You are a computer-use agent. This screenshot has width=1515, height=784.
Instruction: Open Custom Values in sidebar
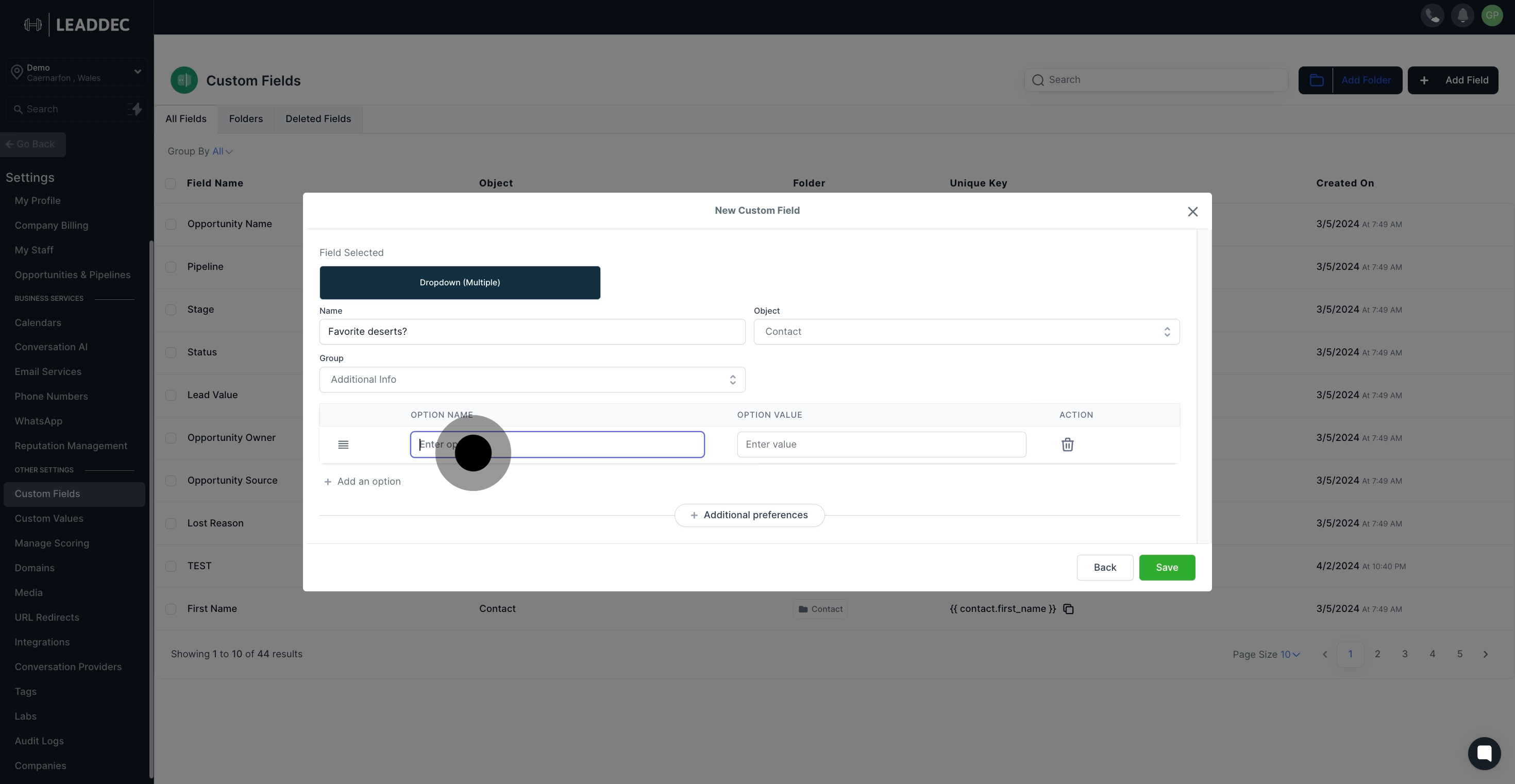(x=49, y=519)
